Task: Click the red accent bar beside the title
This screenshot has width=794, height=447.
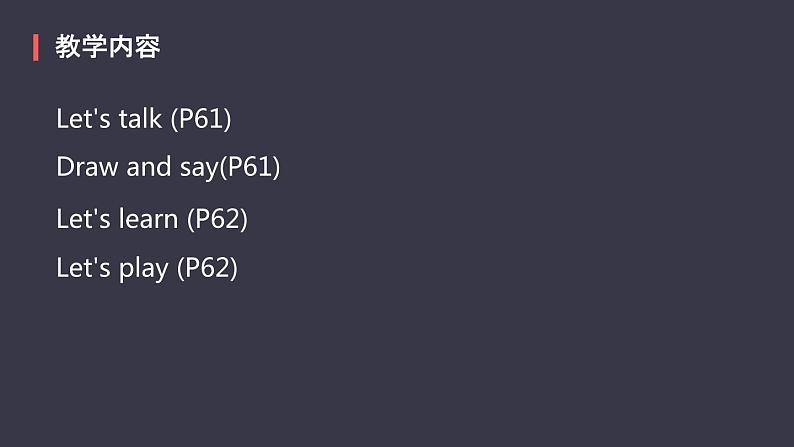Action: click(x=35, y=48)
